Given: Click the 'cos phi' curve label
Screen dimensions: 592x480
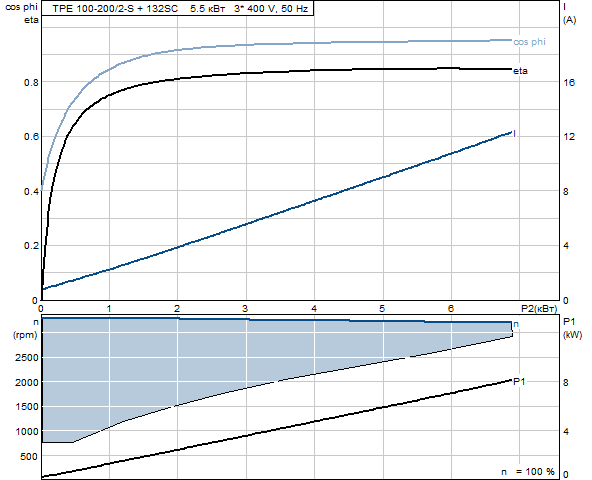Looking at the screenshot, I should 529,42.
